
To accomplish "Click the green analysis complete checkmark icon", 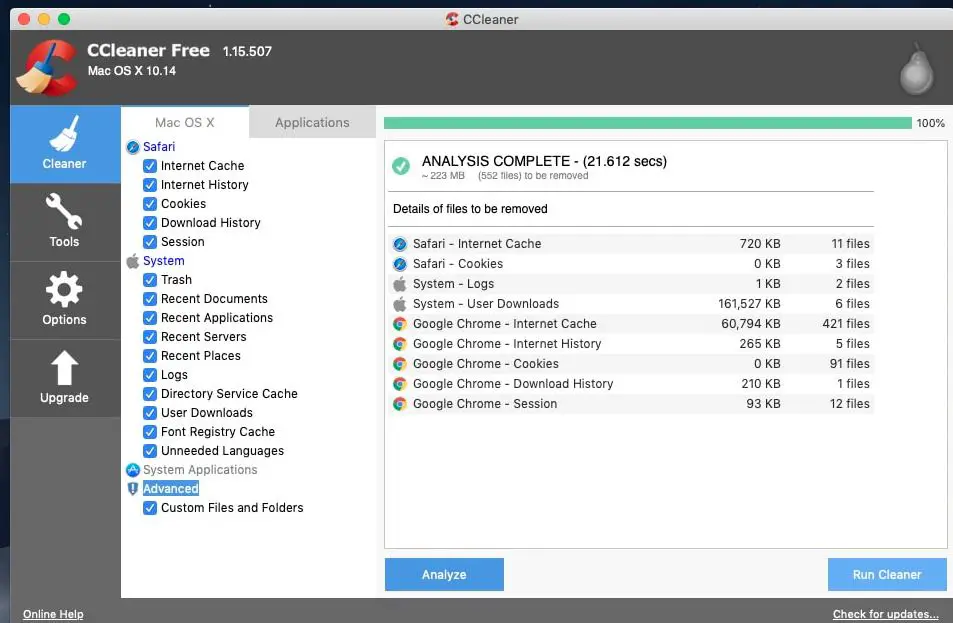I will (x=401, y=165).
